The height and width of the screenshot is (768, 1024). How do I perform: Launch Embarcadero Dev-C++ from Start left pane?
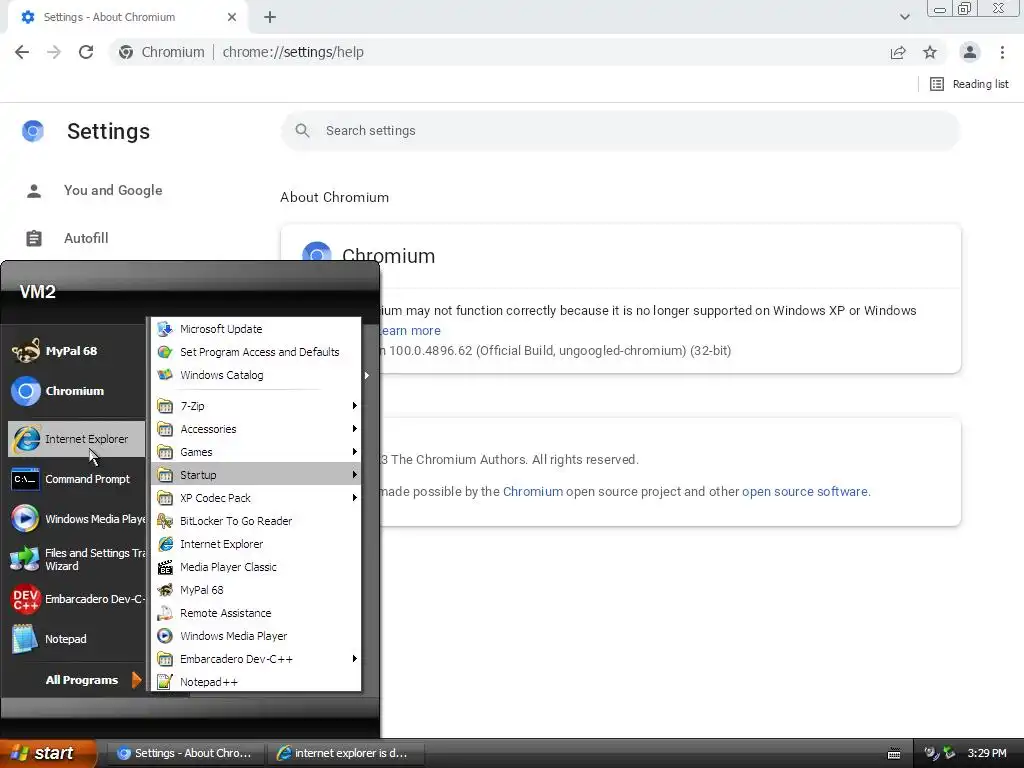76,599
